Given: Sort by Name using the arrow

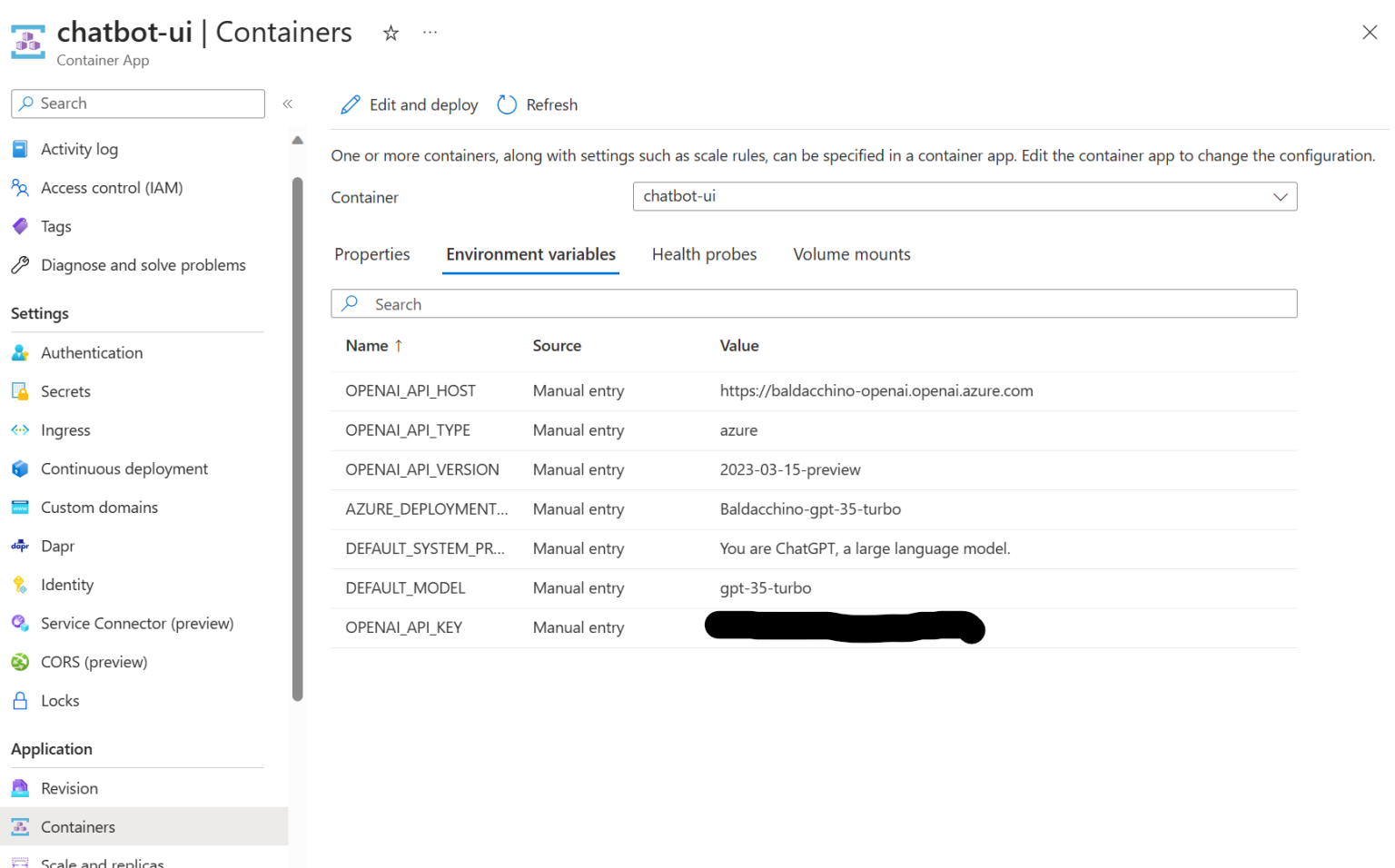Looking at the screenshot, I should click(x=400, y=346).
